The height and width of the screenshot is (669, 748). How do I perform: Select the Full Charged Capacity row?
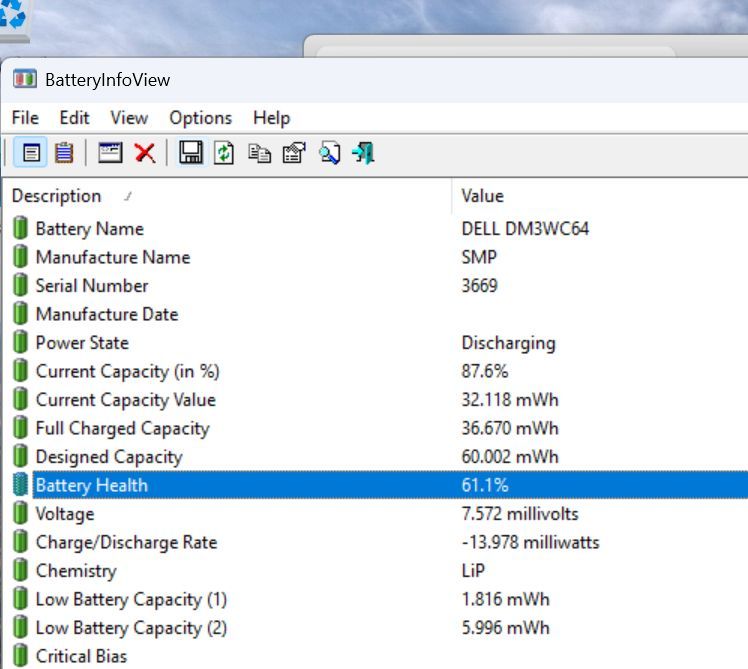click(122, 428)
